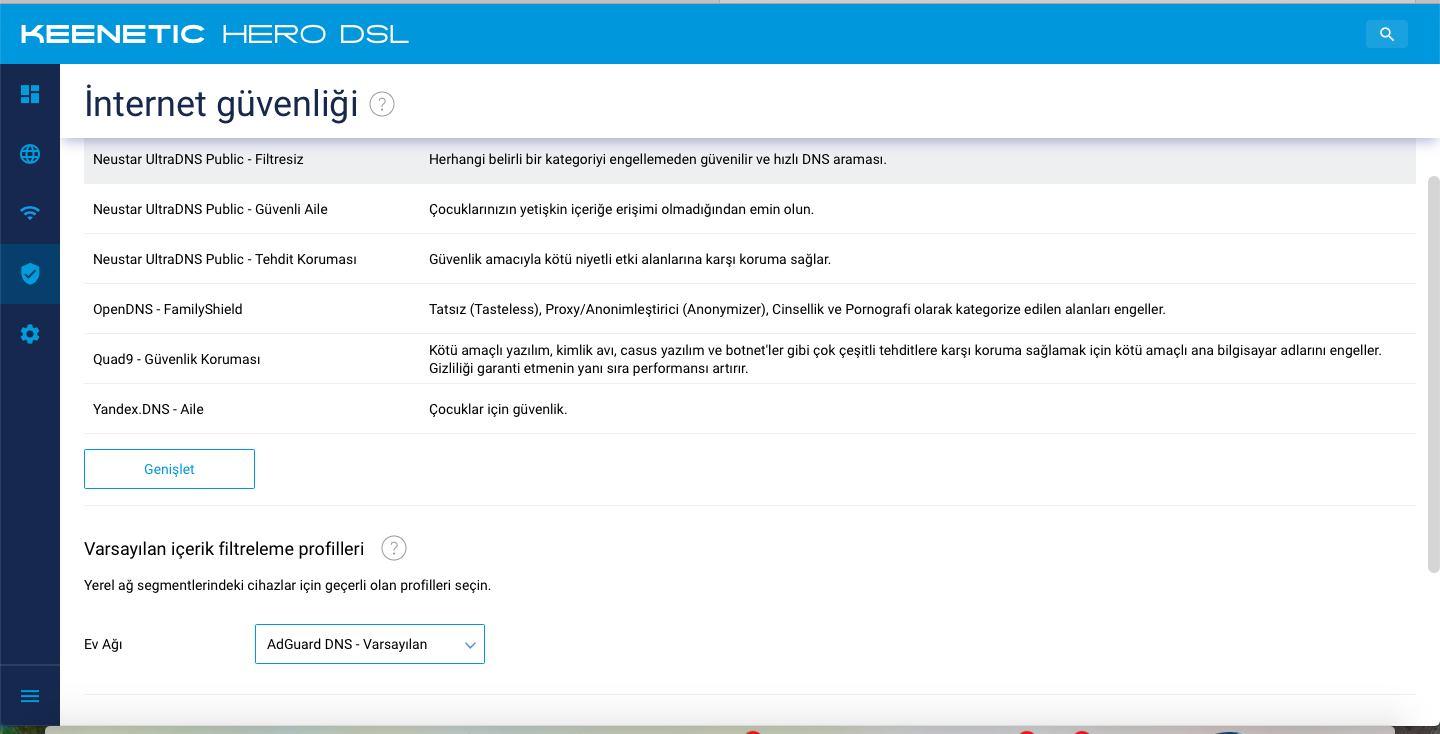1440x734 pixels.
Task: Click Quad9 description about 'Kötü amaçlı yazılım'
Action: click(x=905, y=359)
